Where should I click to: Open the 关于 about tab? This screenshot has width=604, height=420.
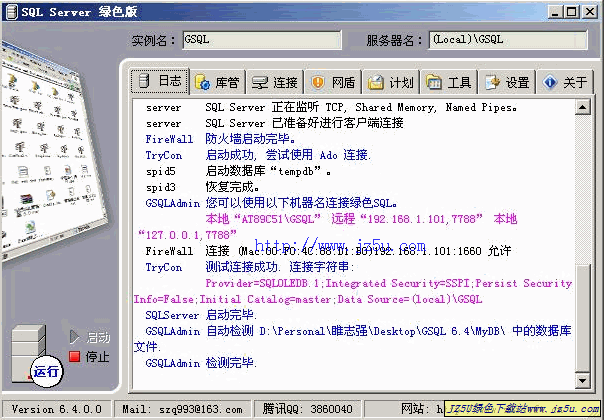pyautogui.click(x=565, y=82)
